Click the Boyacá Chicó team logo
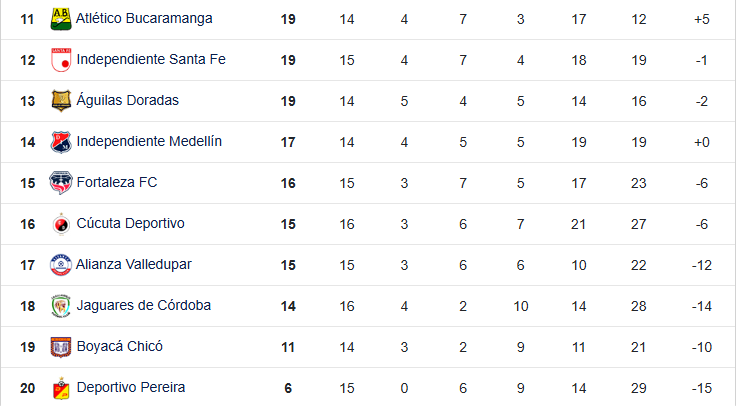Image resolution: width=737 pixels, height=406 pixels. pos(61,347)
